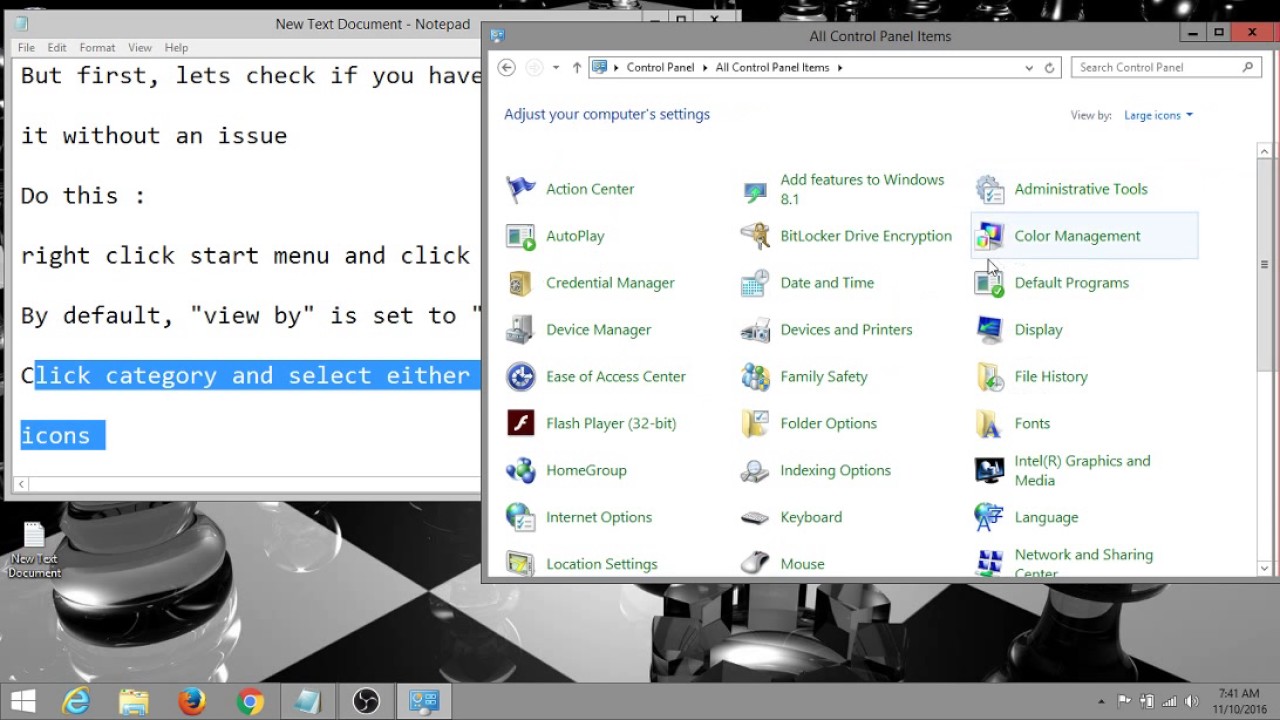Open Notepad's File menu
1280x720 pixels.
(26, 47)
